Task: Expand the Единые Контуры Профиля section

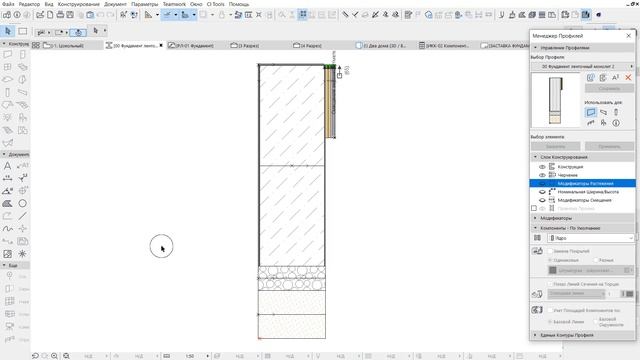Action: 536,335
